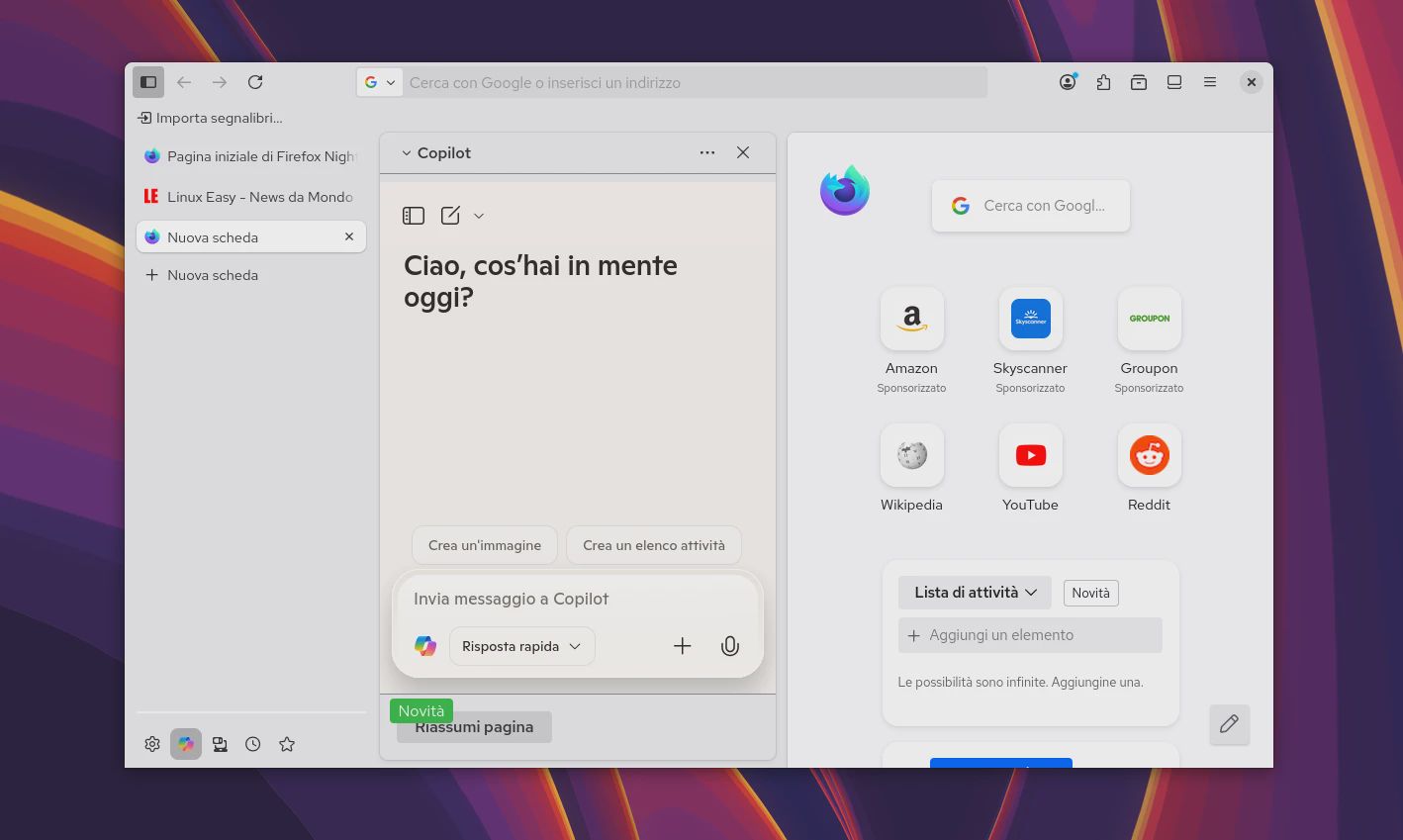Click Importa segnalibri… bookmark import link

(x=210, y=118)
